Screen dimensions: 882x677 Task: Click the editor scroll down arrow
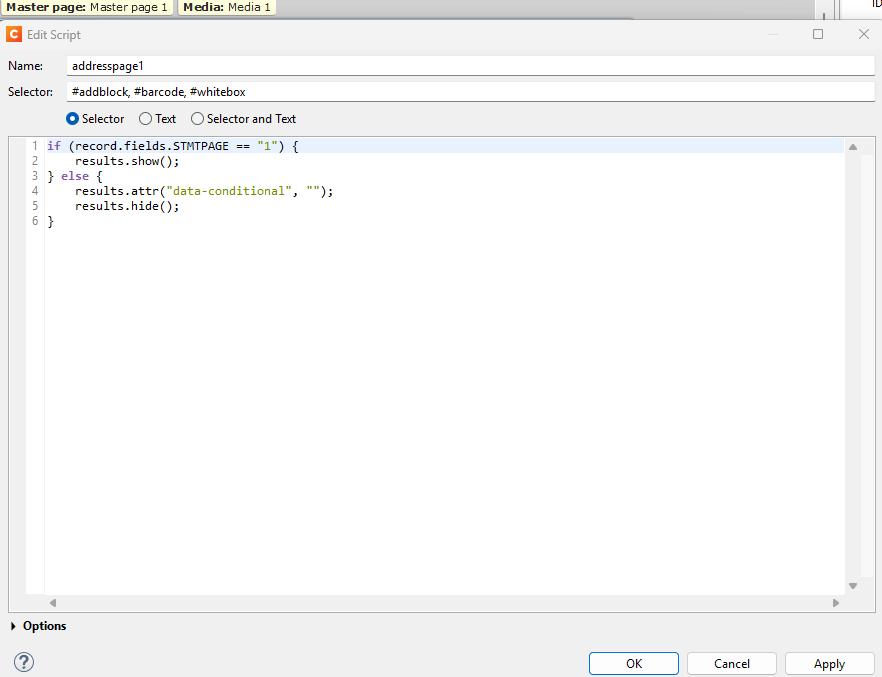click(x=853, y=585)
